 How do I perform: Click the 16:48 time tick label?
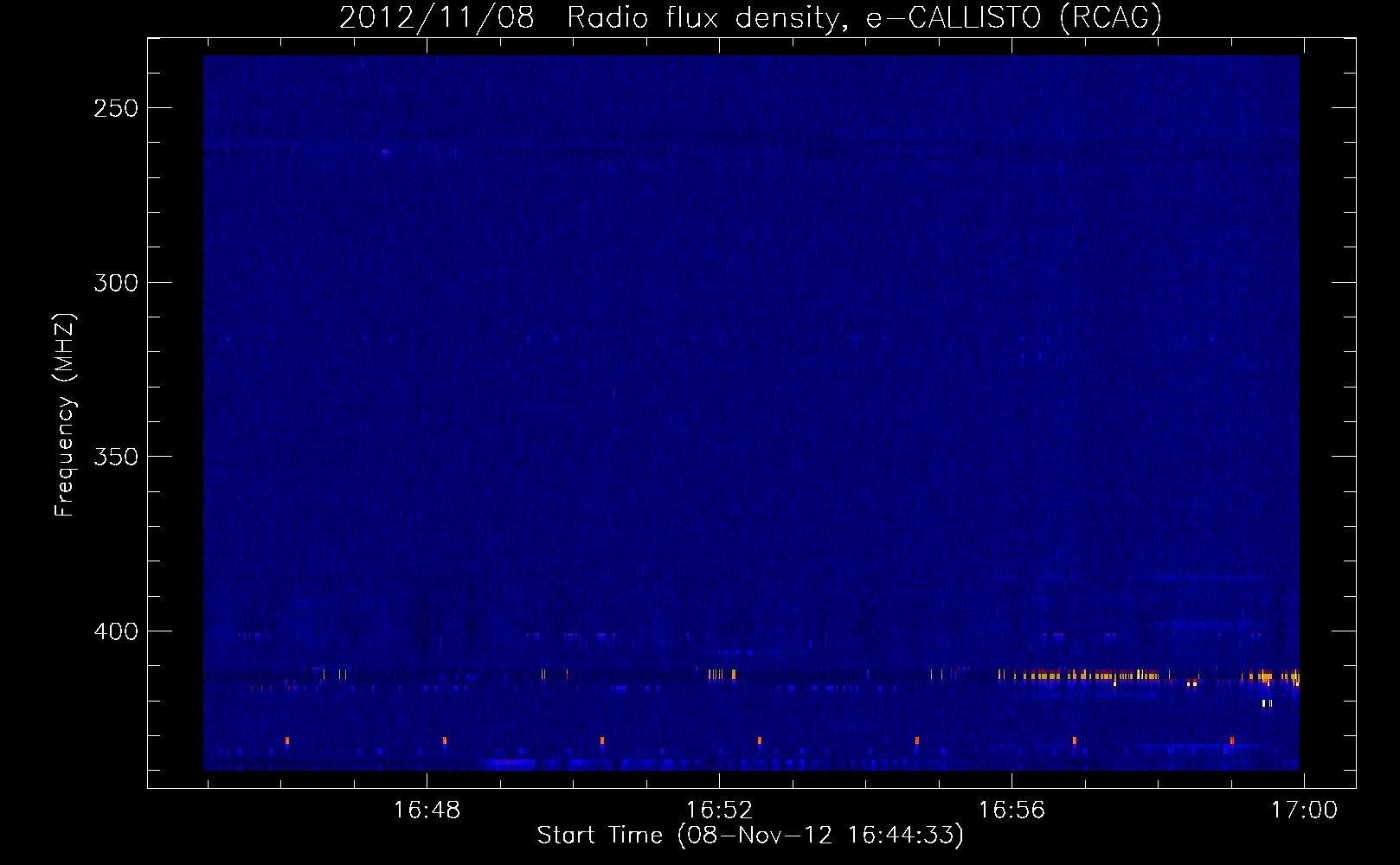tap(427, 811)
